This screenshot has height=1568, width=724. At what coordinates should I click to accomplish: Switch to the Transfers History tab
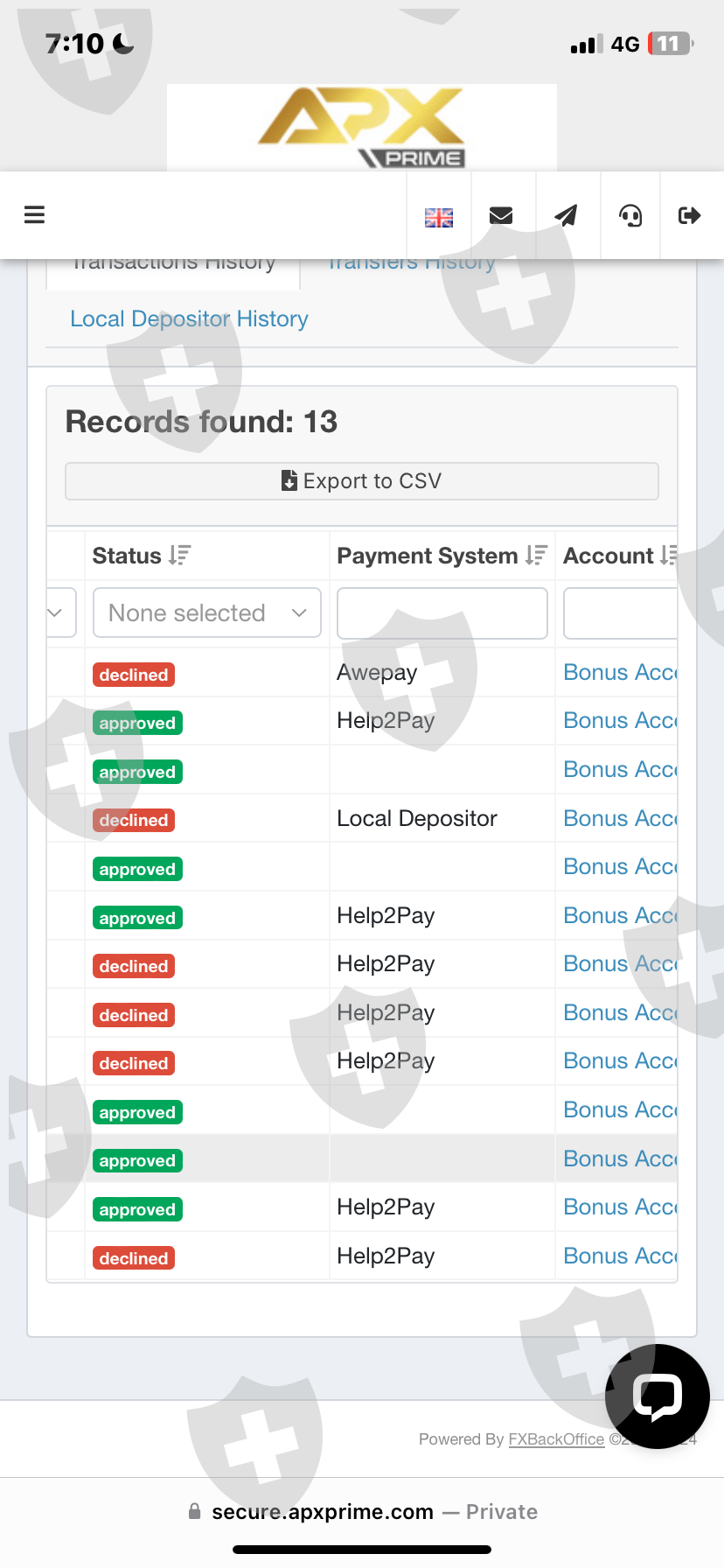point(412,263)
